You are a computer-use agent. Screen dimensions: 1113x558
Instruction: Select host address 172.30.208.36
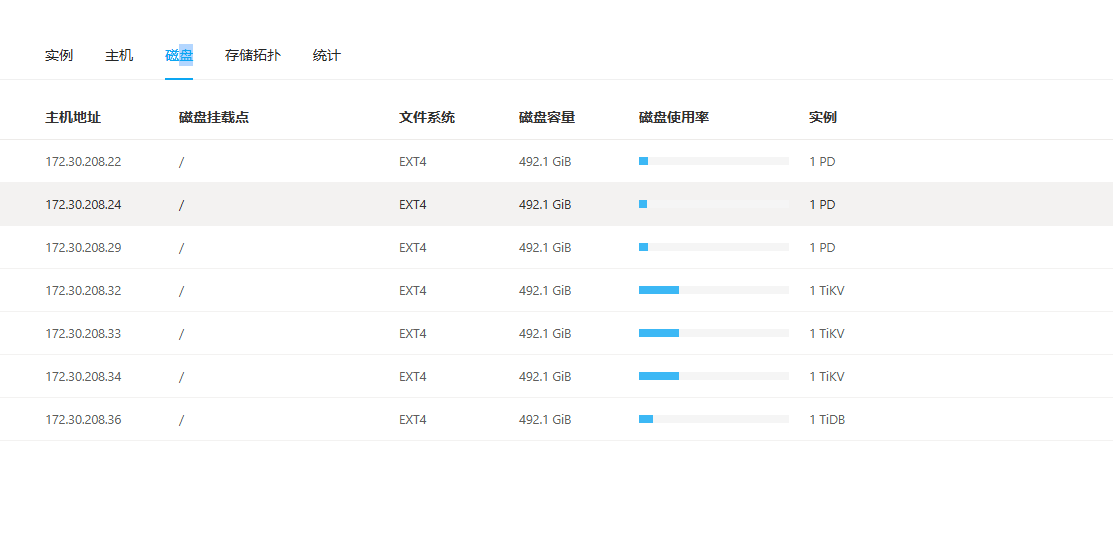(83, 420)
